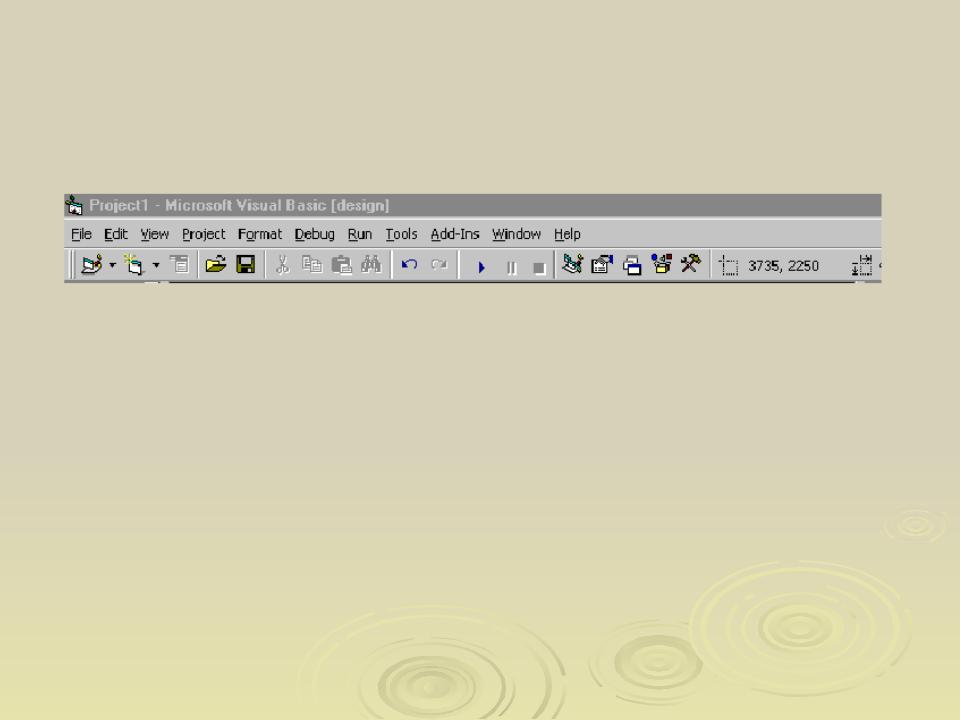Click the object position crosshair icon
The width and height of the screenshot is (960, 720).
click(x=728, y=266)
